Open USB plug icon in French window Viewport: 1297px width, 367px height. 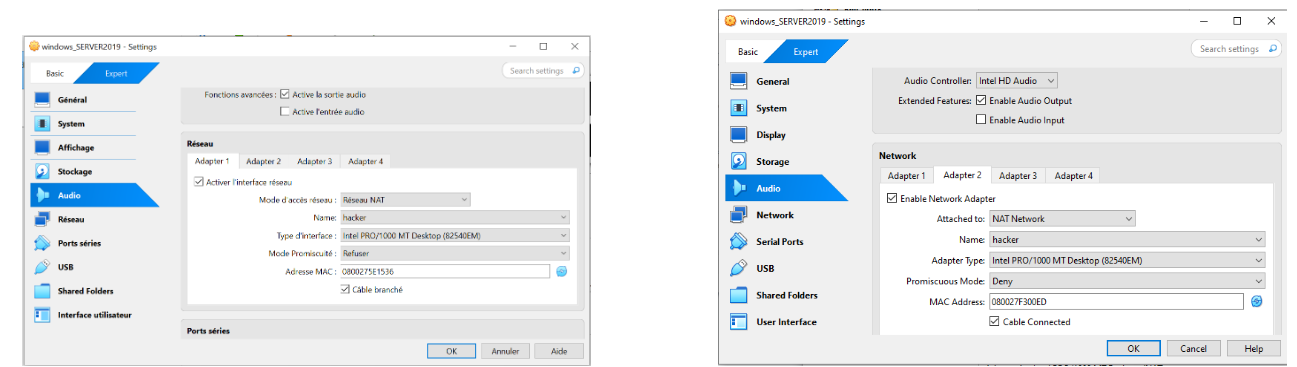click(x=42, y=267)
